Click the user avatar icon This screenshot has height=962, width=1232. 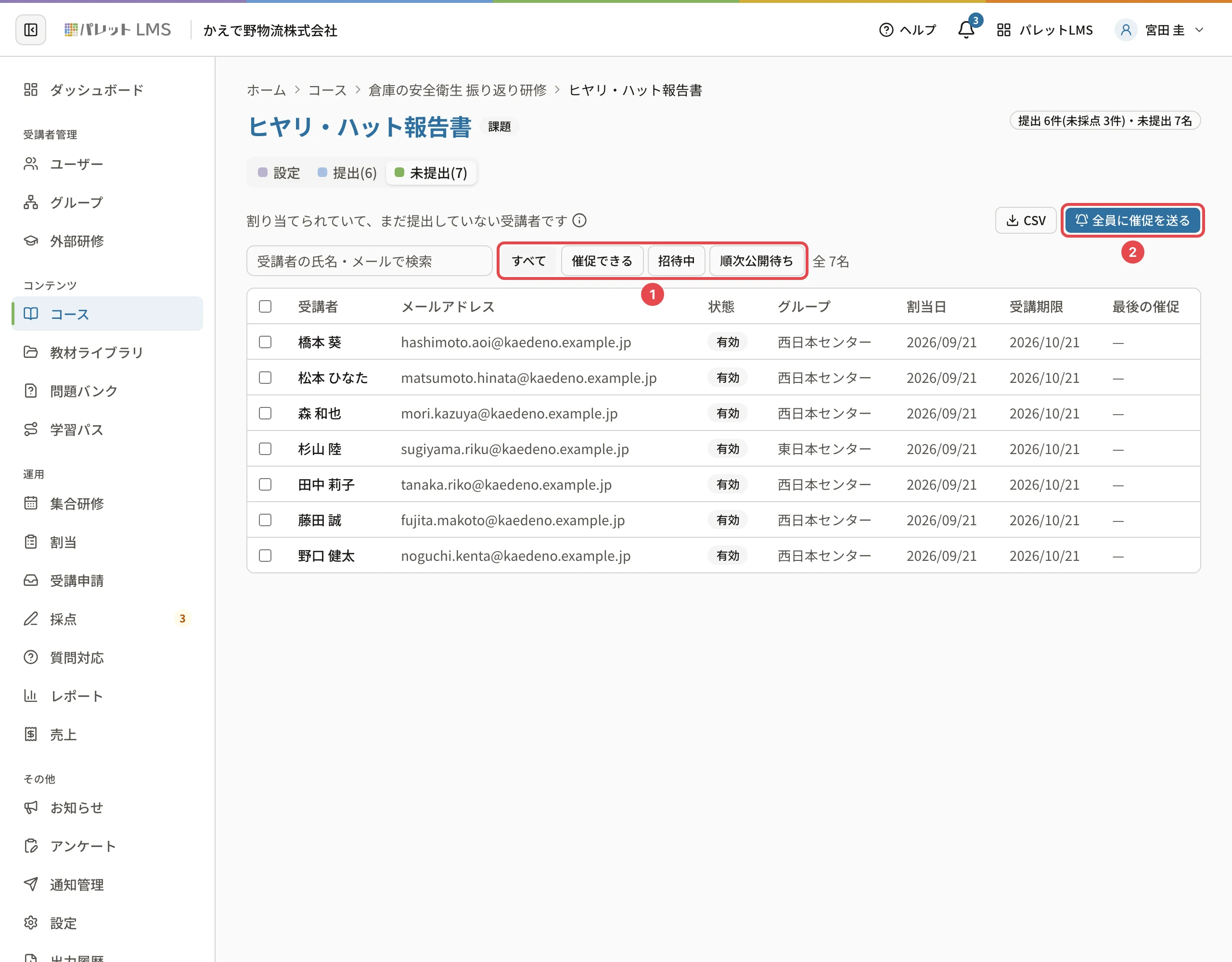pyautogui.click(x=1126, y=30)
